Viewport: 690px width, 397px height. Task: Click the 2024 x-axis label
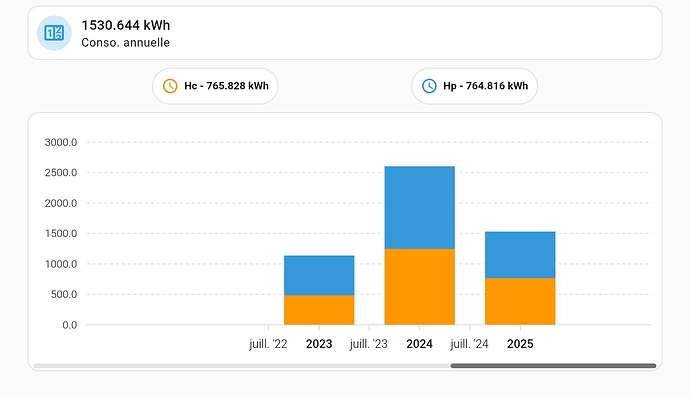[419, 344]
